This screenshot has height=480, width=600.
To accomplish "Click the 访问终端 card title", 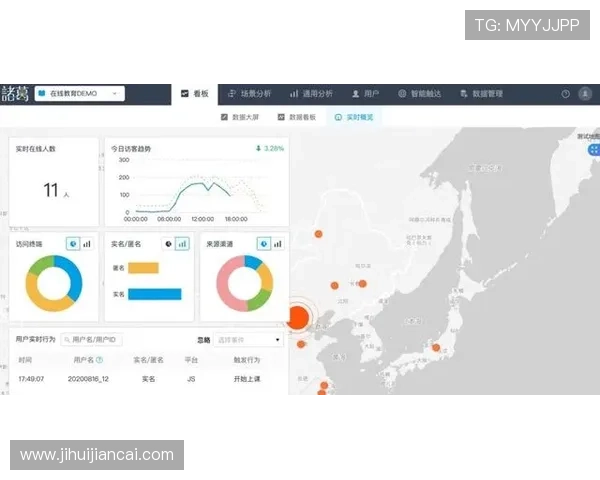I will (x=29, y=244).
